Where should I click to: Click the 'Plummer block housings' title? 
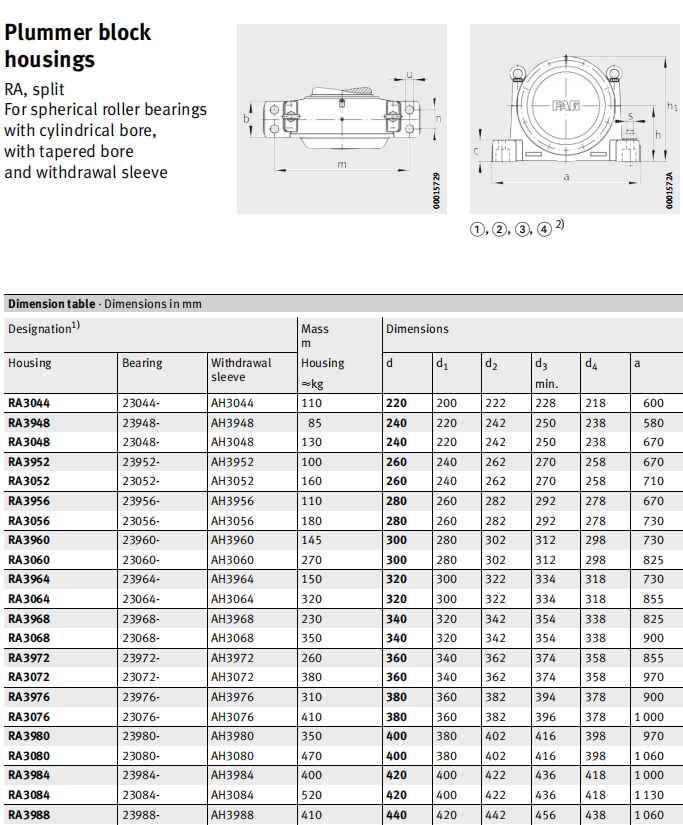point(77,46)
